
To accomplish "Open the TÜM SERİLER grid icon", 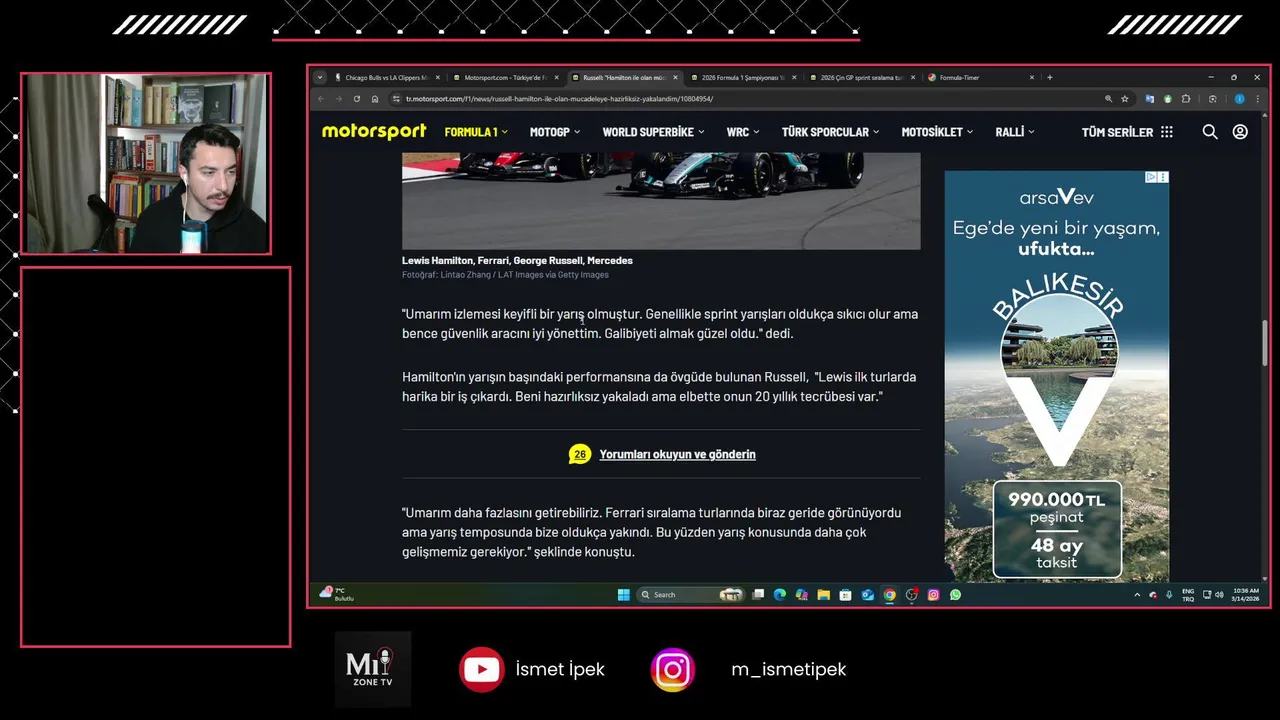I will tap(1166, 132).
